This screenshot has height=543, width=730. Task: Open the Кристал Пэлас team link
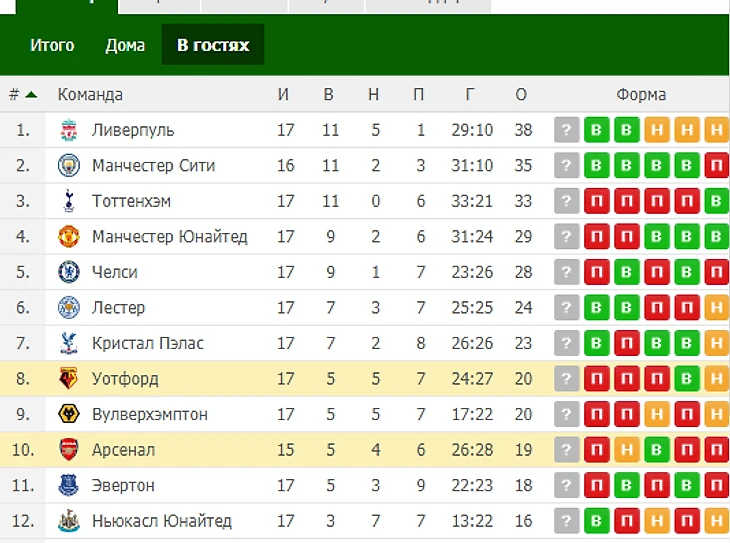(x=148, y=343)
